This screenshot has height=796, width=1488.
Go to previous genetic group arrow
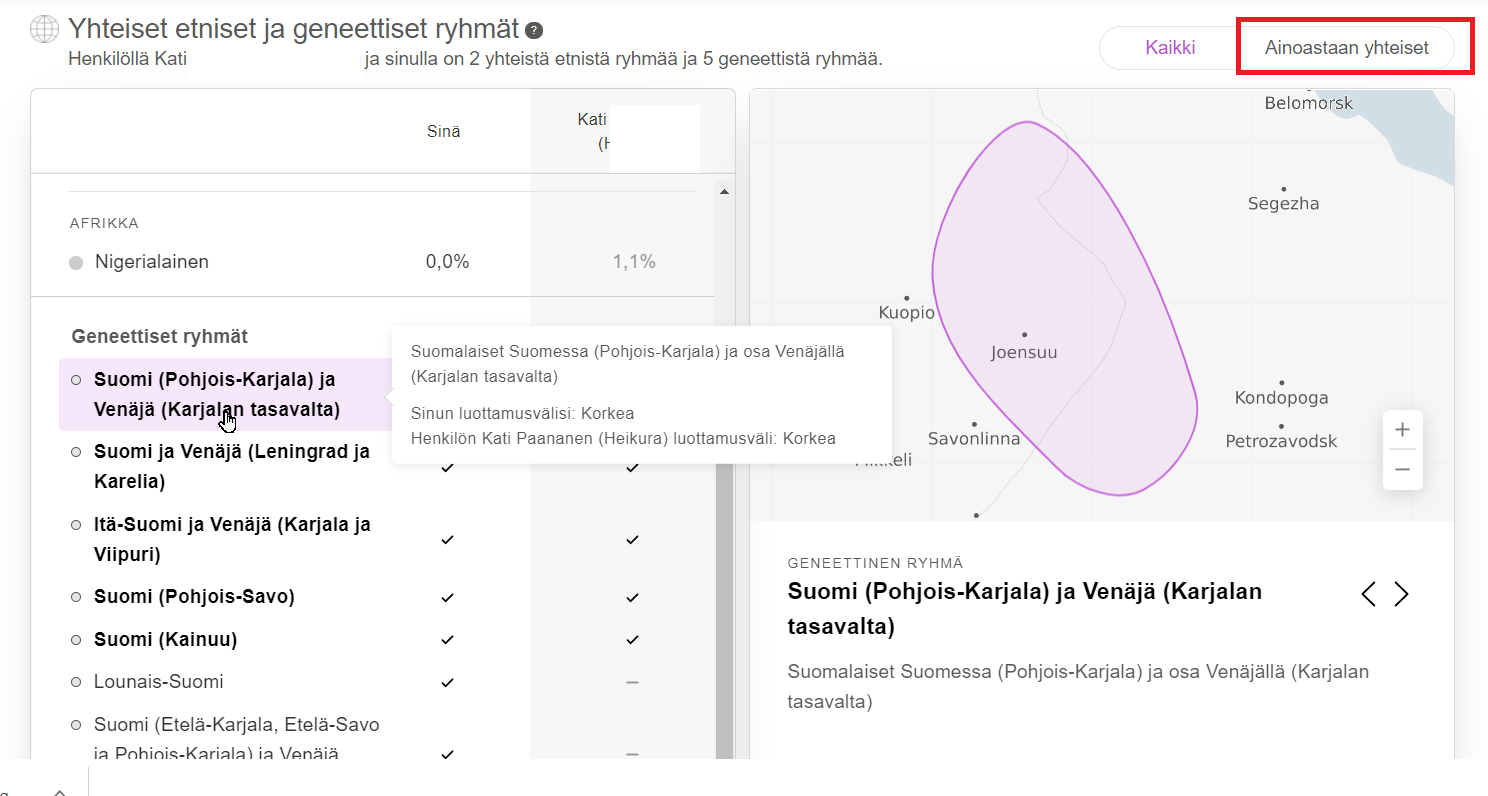(1368, 594)
